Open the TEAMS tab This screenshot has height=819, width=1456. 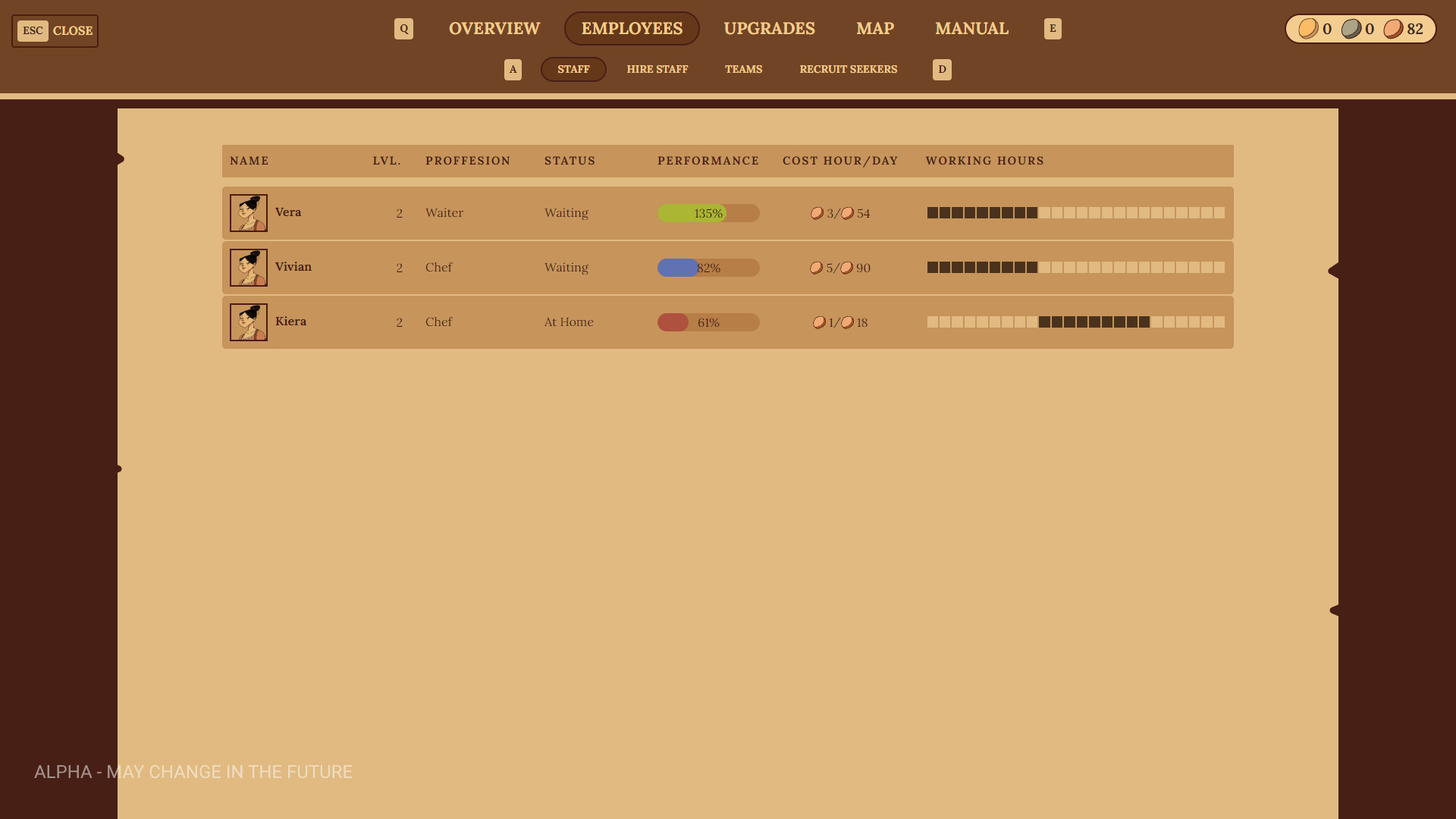point(743,69)
